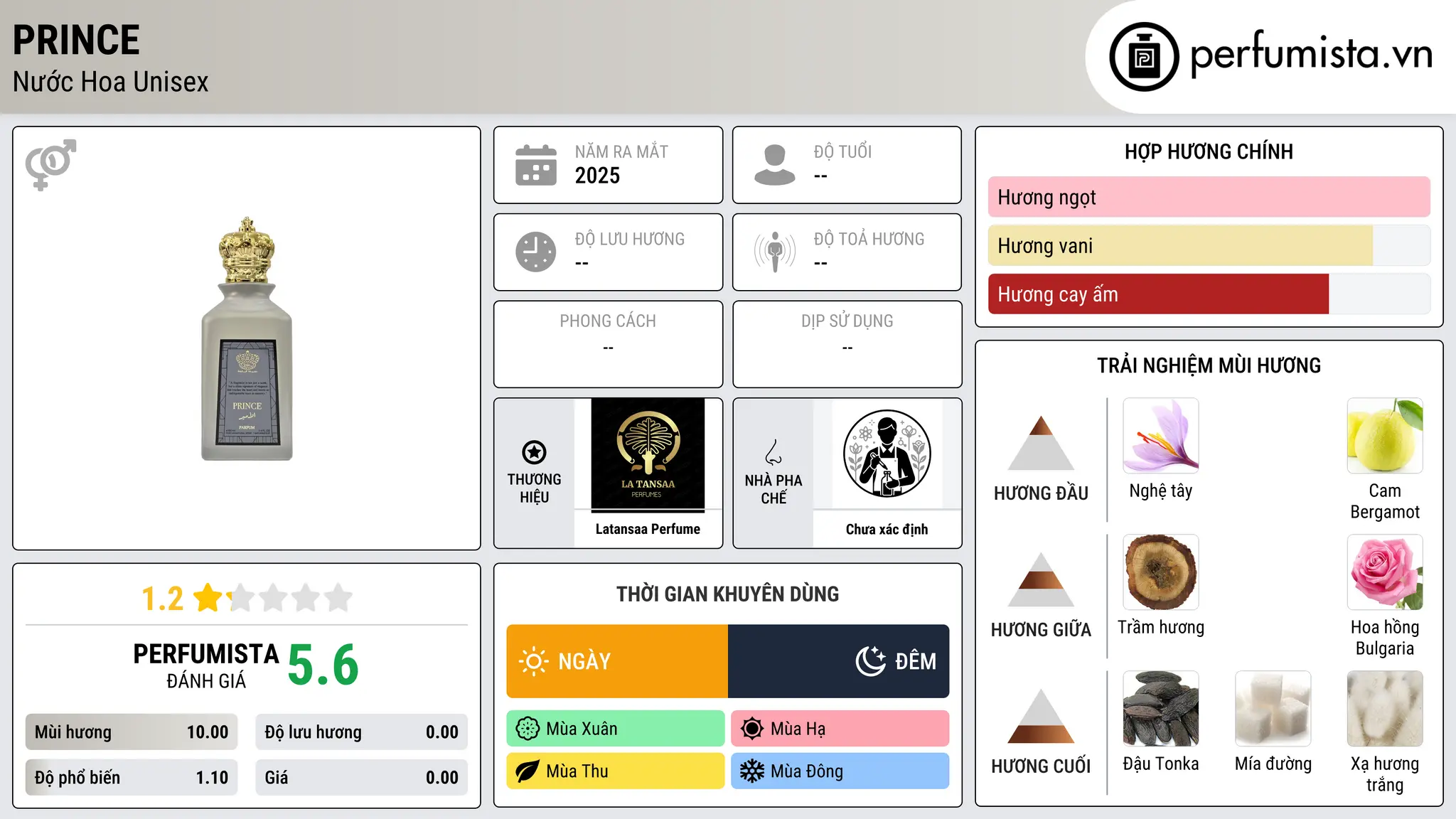Select the Đêm nighttime segment

839,661
